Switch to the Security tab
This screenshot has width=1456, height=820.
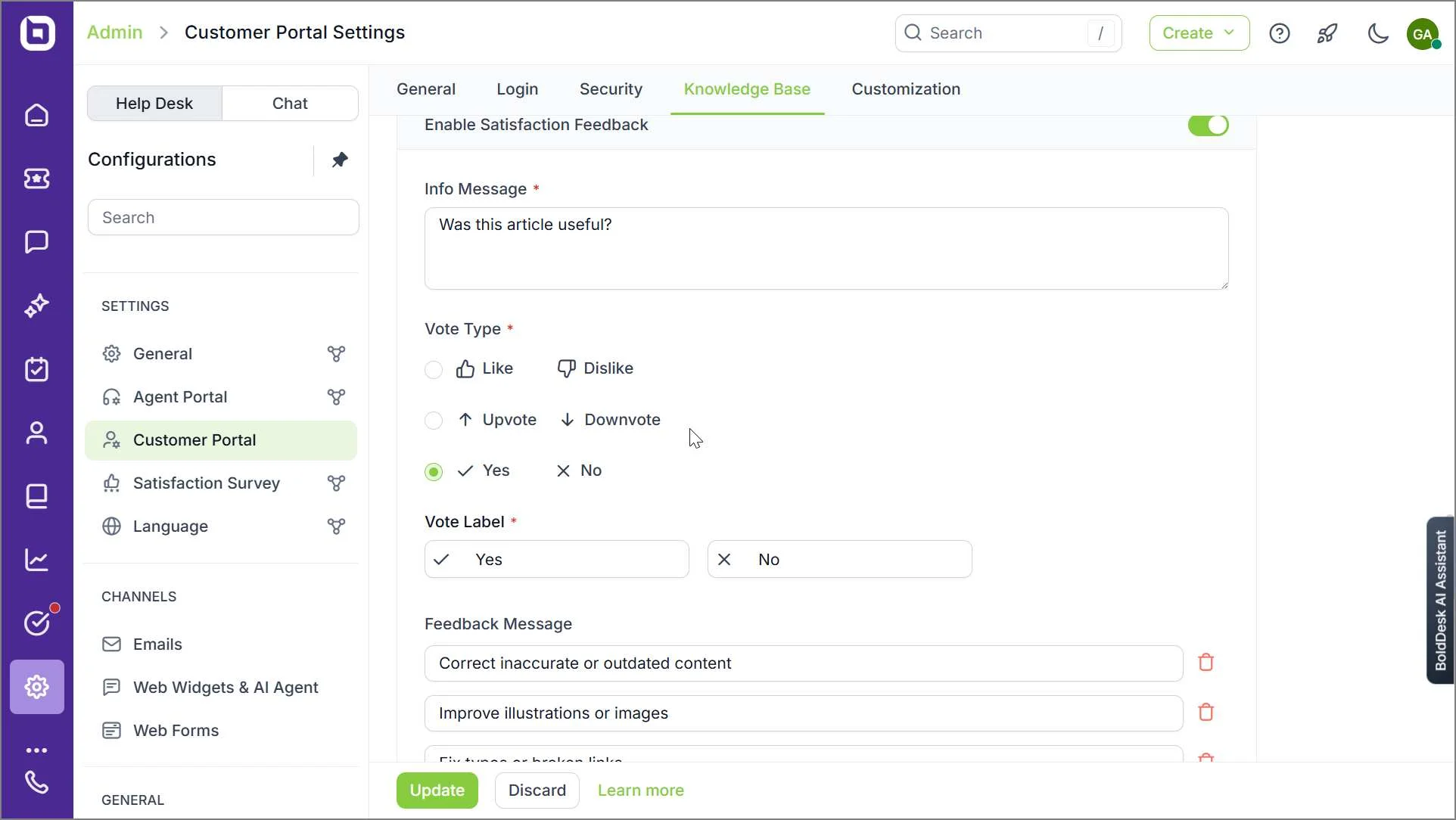[x=610, y=89]
